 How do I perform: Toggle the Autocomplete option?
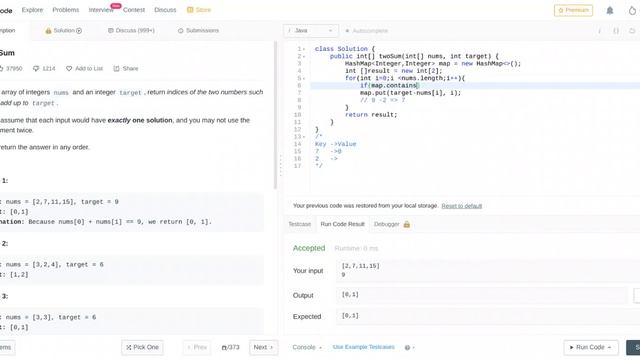[367, 31]
